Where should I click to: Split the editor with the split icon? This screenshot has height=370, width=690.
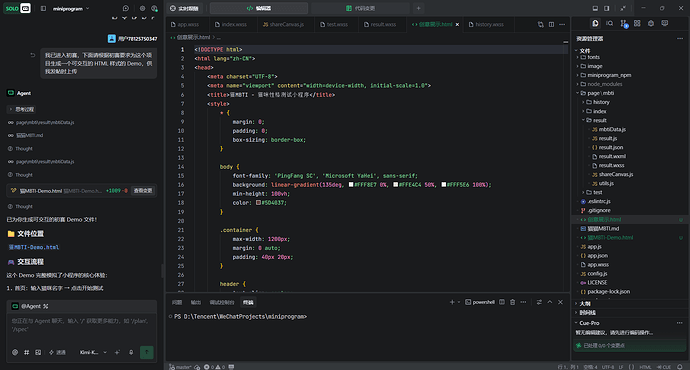tap(551, 25)
